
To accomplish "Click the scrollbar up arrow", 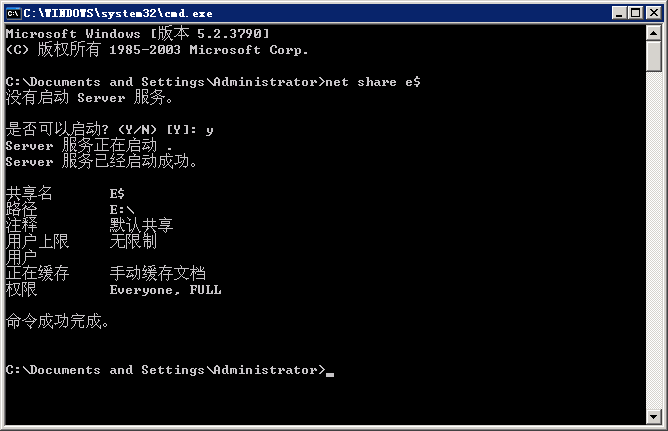I will pyautogui.click(x=654, y=33).
